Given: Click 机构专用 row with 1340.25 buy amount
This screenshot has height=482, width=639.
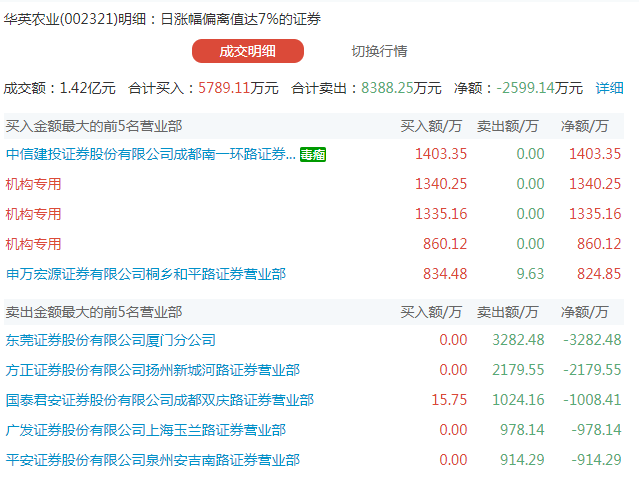Looking at the screenshot, I should [33, 184].
